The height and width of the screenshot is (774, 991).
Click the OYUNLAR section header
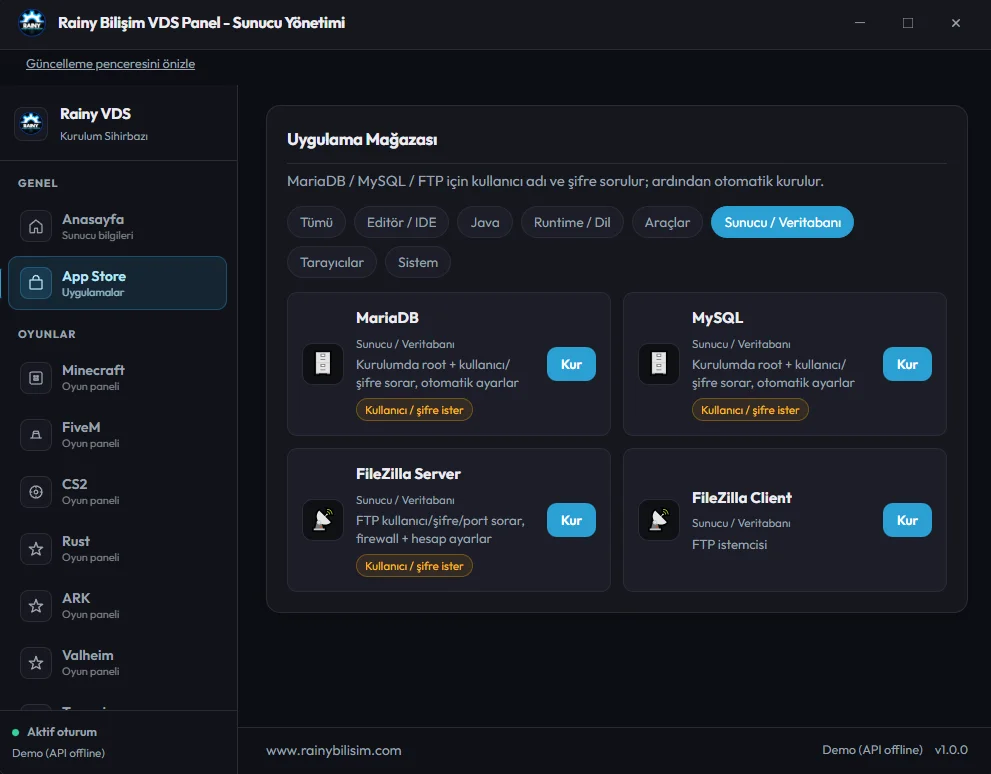tap(47, 334)
